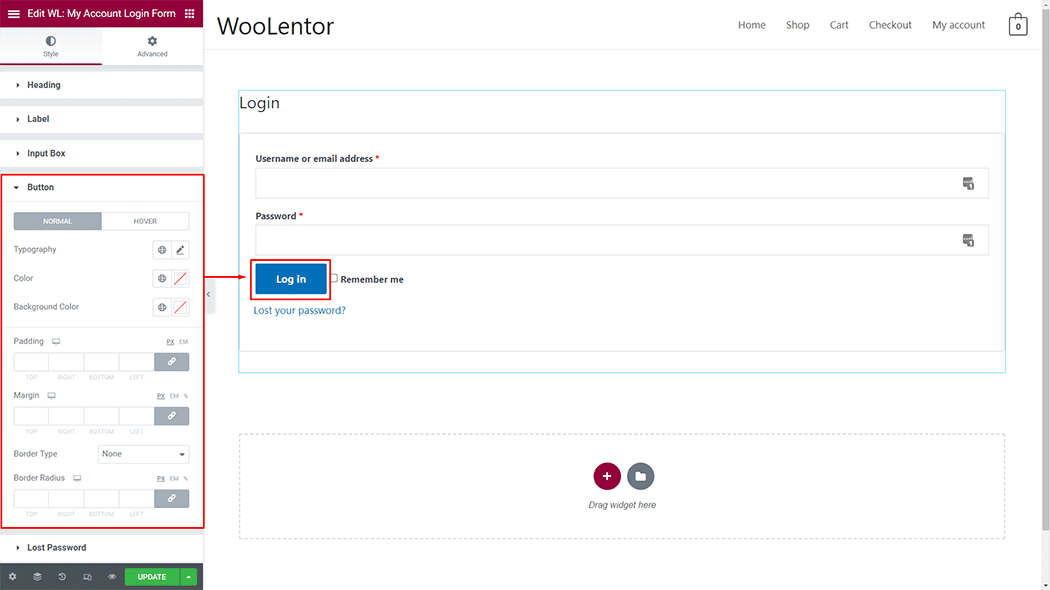The width and height of the screenshot is (1050, 590).
Task: Click the shopping cart bag icon
Action: 1018,25
